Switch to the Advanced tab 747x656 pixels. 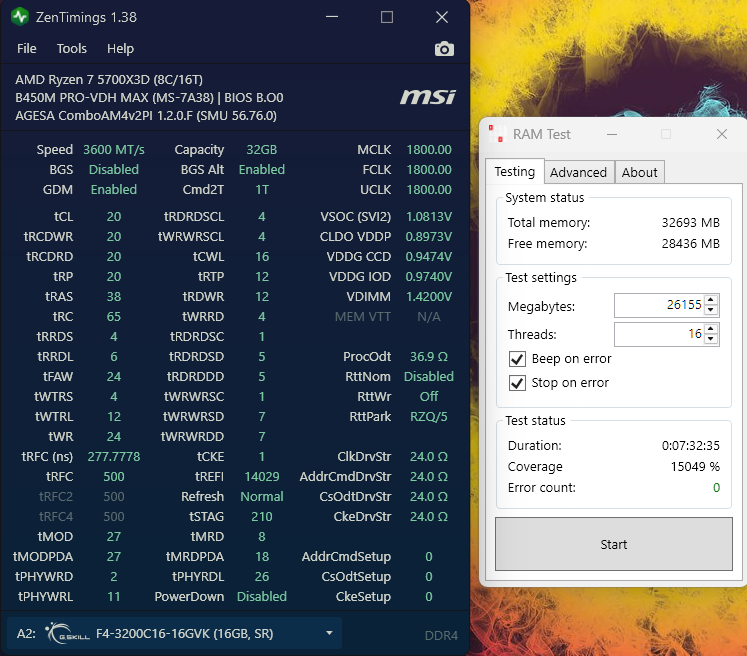(x=579, y=172)
